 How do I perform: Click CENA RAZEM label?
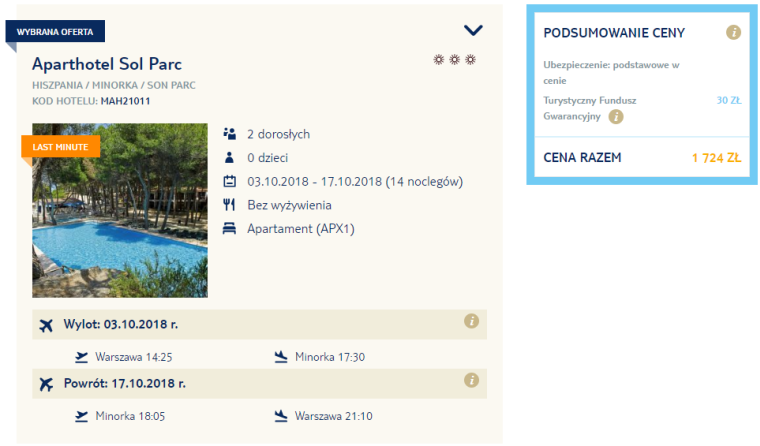pyautogui.click(x=582, y=158)
